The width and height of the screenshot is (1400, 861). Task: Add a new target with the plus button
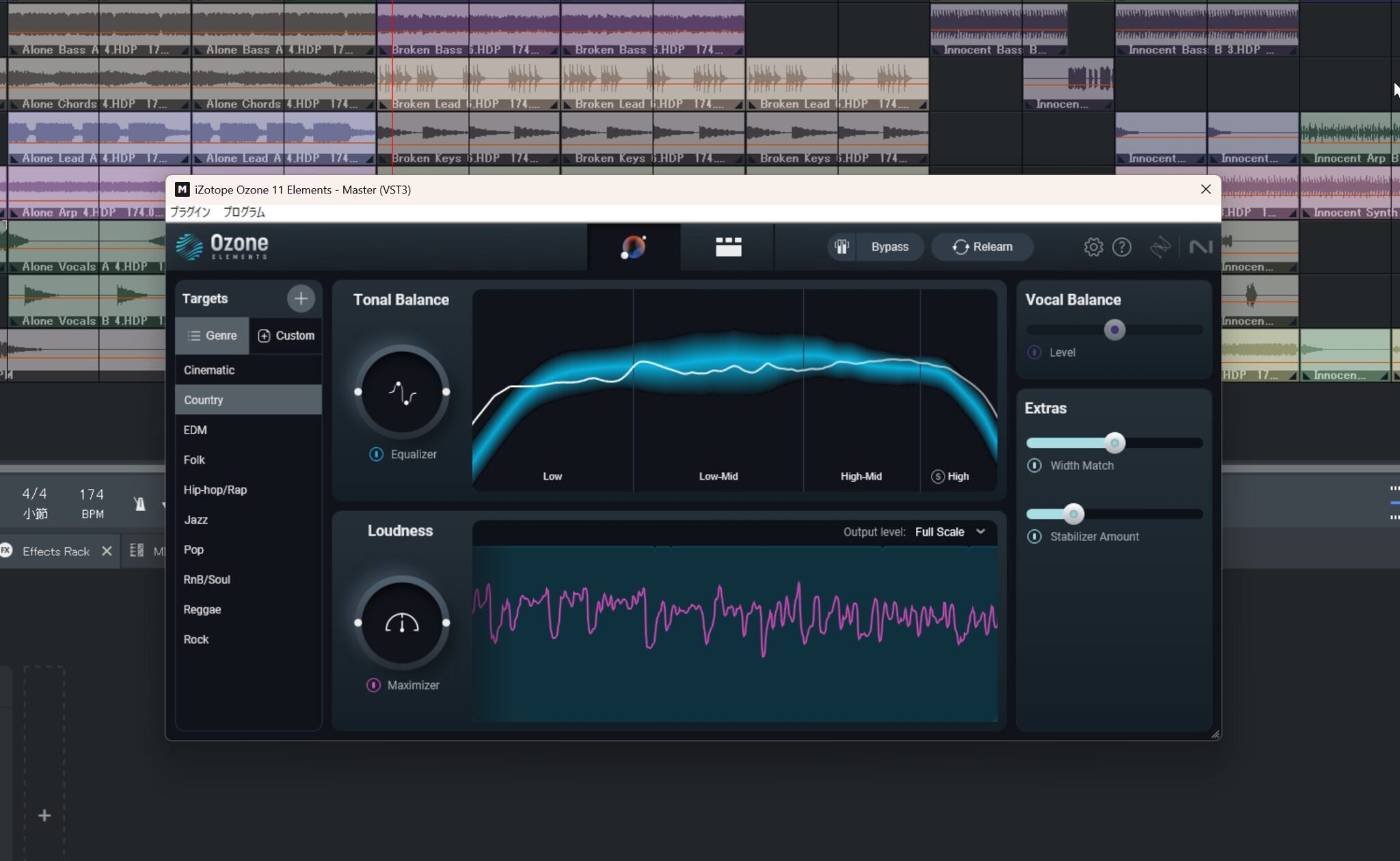301,298
